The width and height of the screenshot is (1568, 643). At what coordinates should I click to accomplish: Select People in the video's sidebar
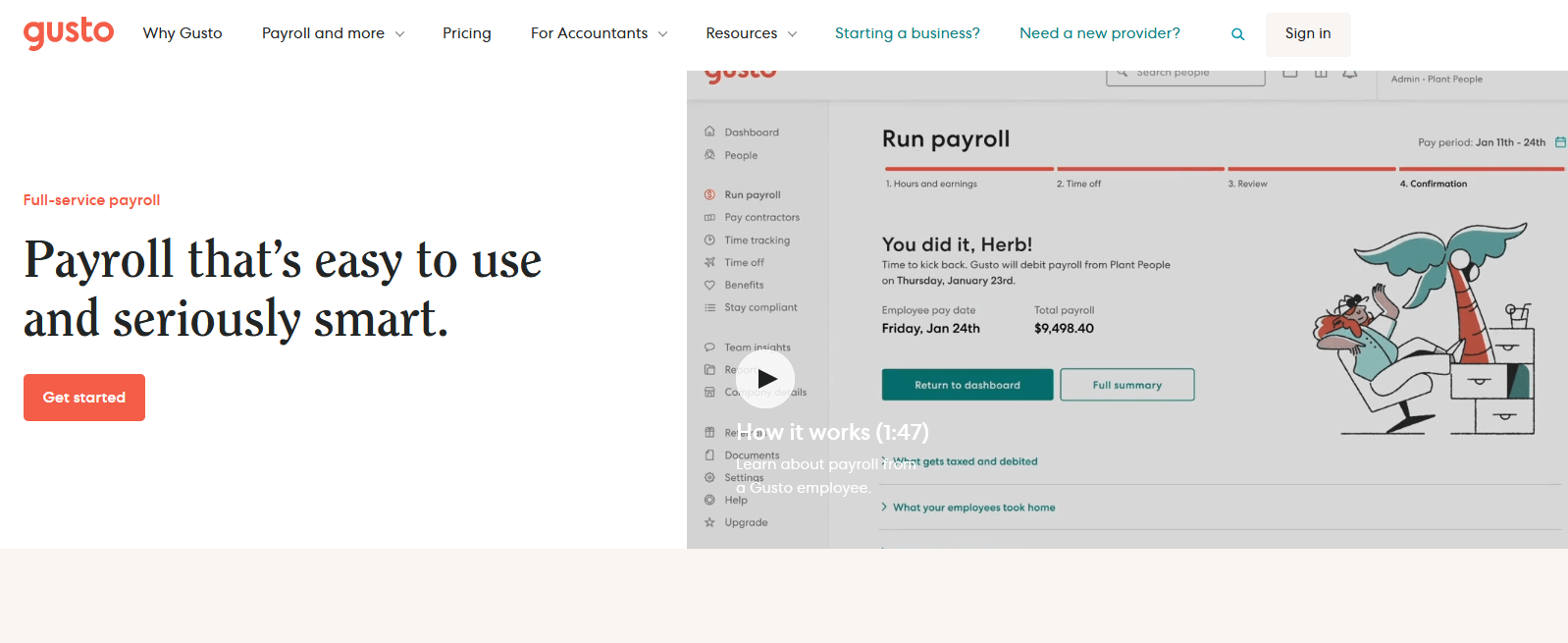[x=731, y=155]
